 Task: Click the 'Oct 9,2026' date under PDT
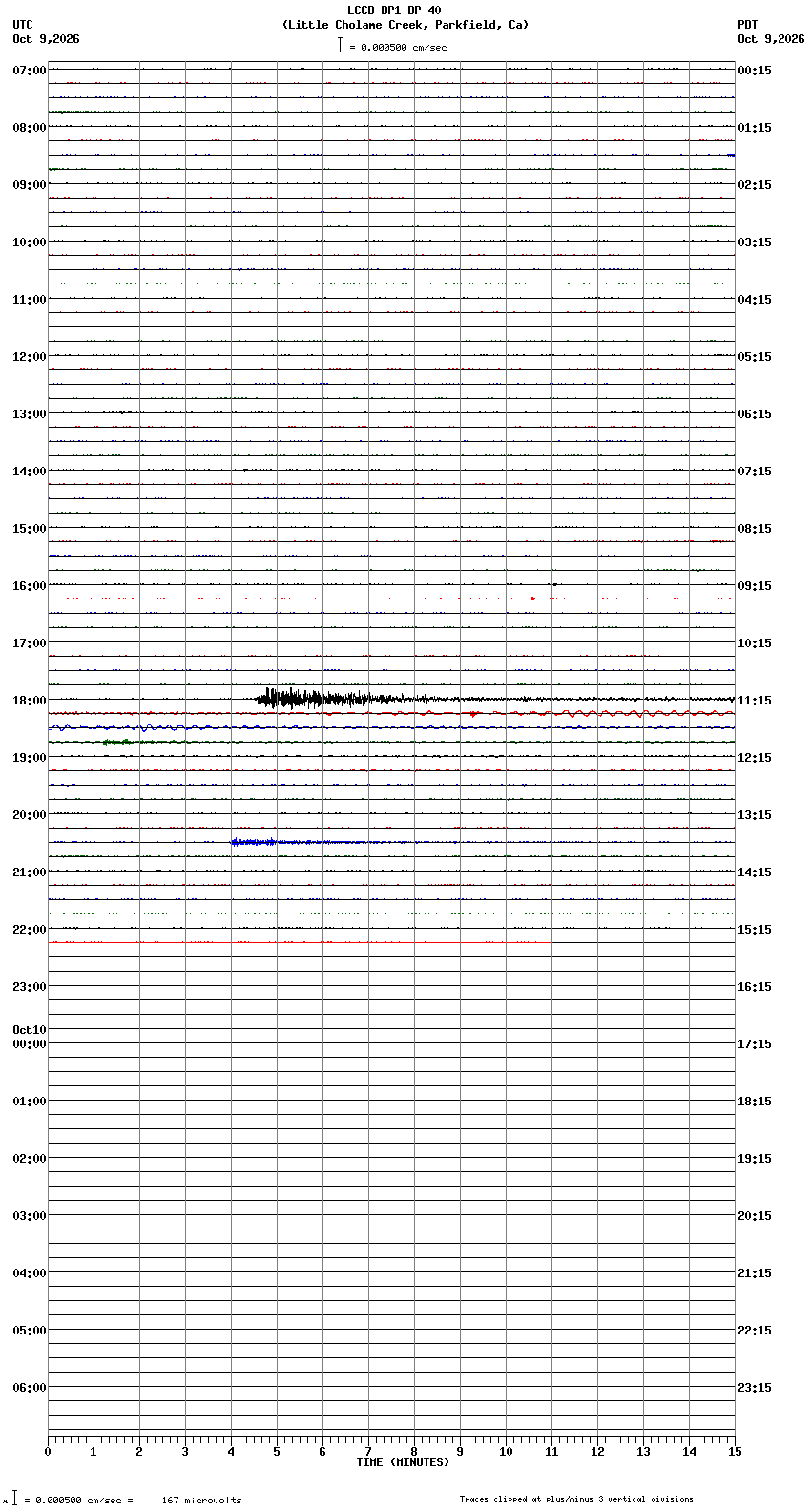coord(771,39)
